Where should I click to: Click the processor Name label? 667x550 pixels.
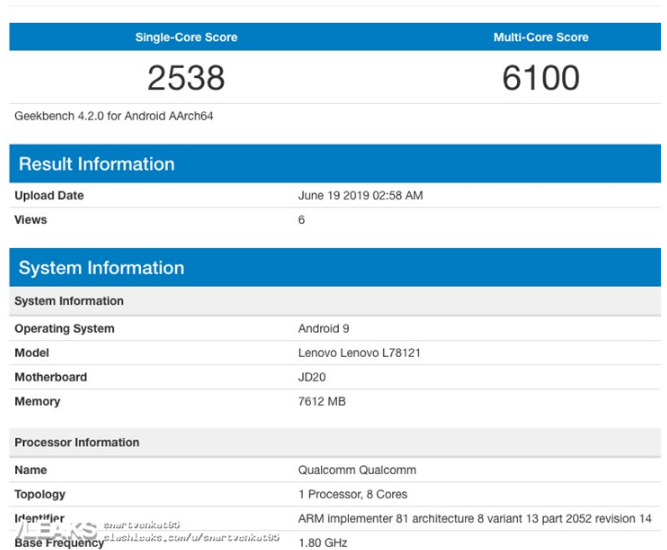tap(31, 470)
